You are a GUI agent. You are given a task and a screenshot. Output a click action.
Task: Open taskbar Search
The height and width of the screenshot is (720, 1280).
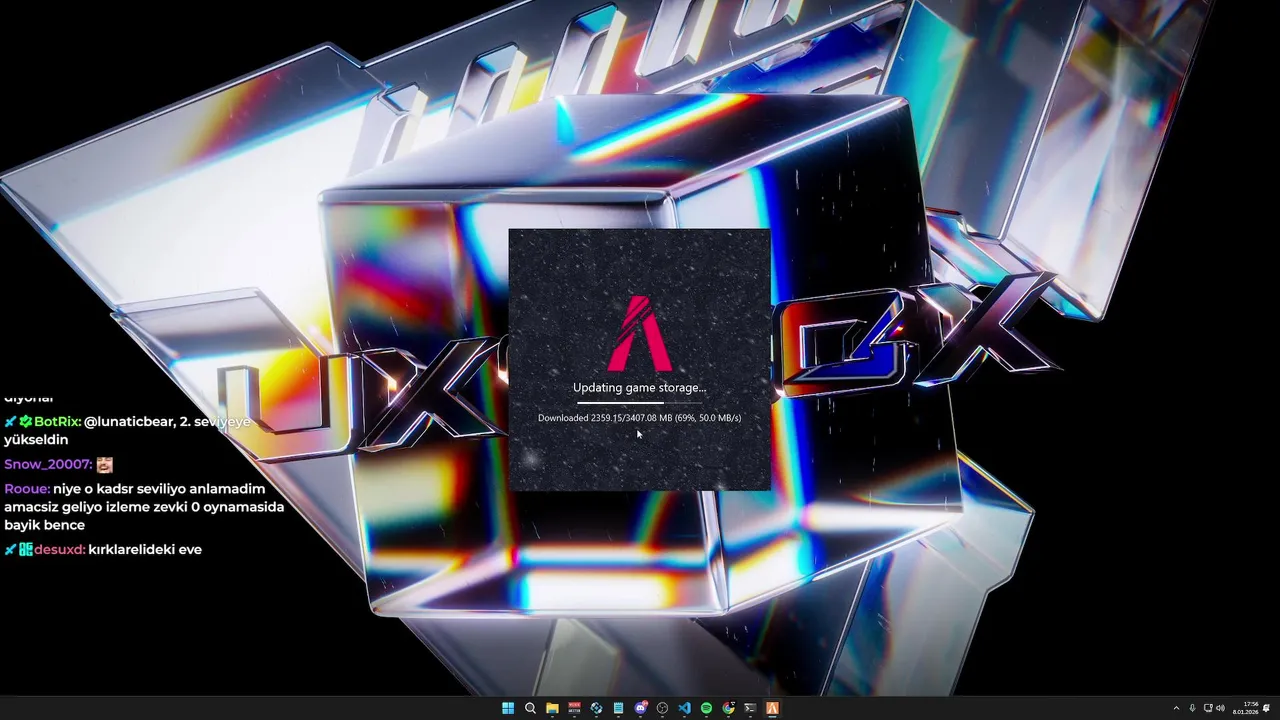pyautogui.click(x=530, y=708)
